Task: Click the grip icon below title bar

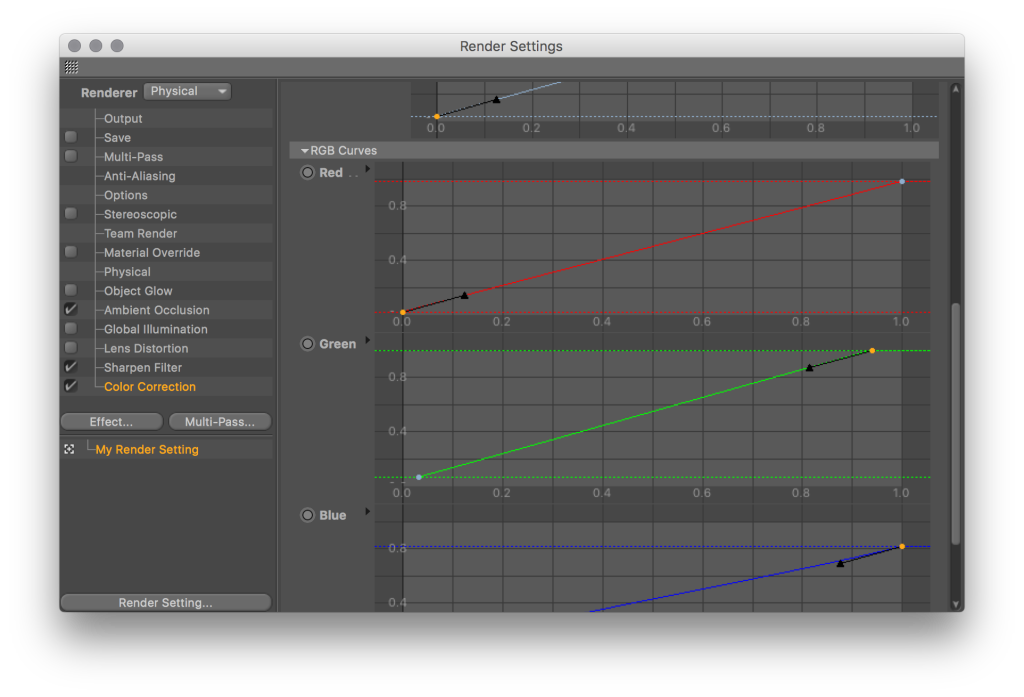Action: coord(72,67)
